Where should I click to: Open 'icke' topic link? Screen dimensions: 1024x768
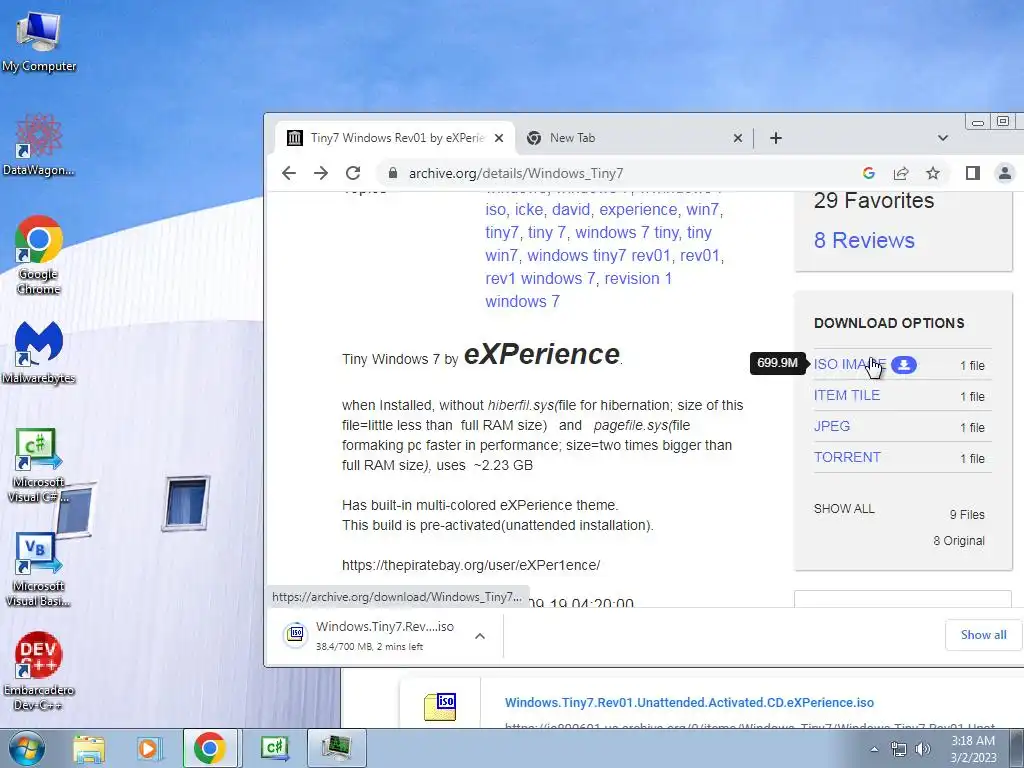click(x=529, y=210)
